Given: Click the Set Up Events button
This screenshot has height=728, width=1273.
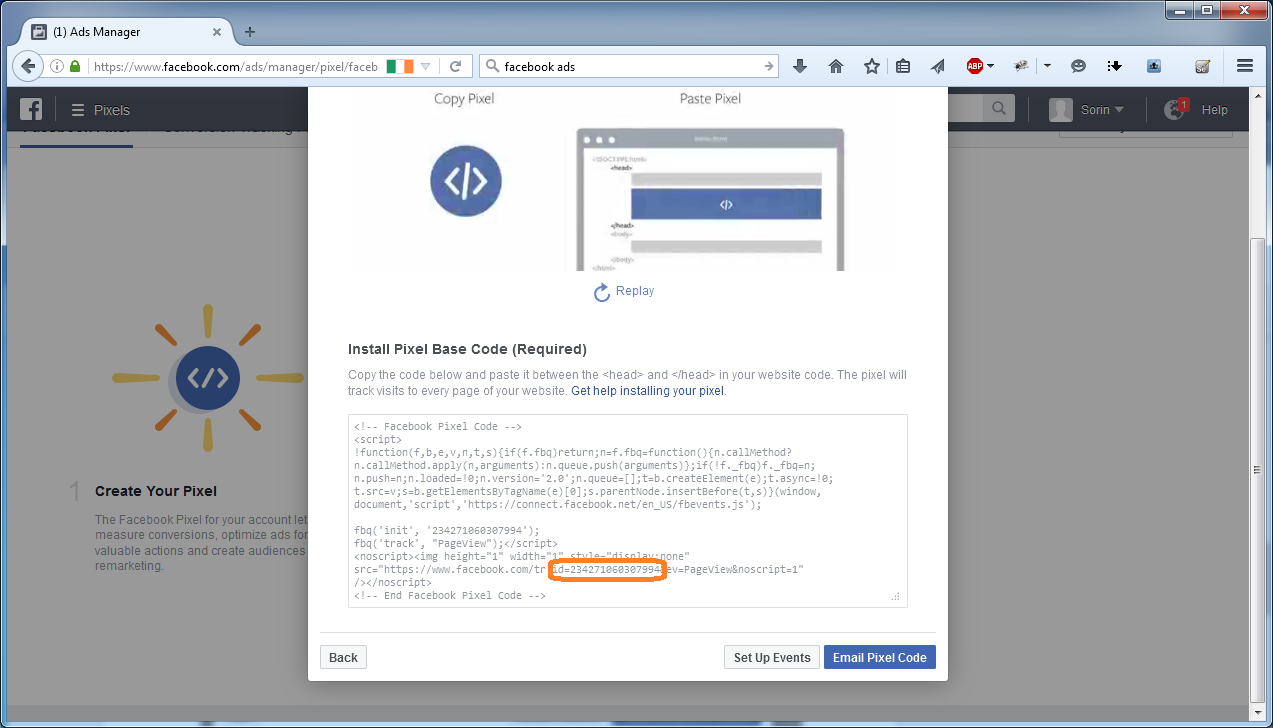Looking at the screenshot, I should point(772,657).
